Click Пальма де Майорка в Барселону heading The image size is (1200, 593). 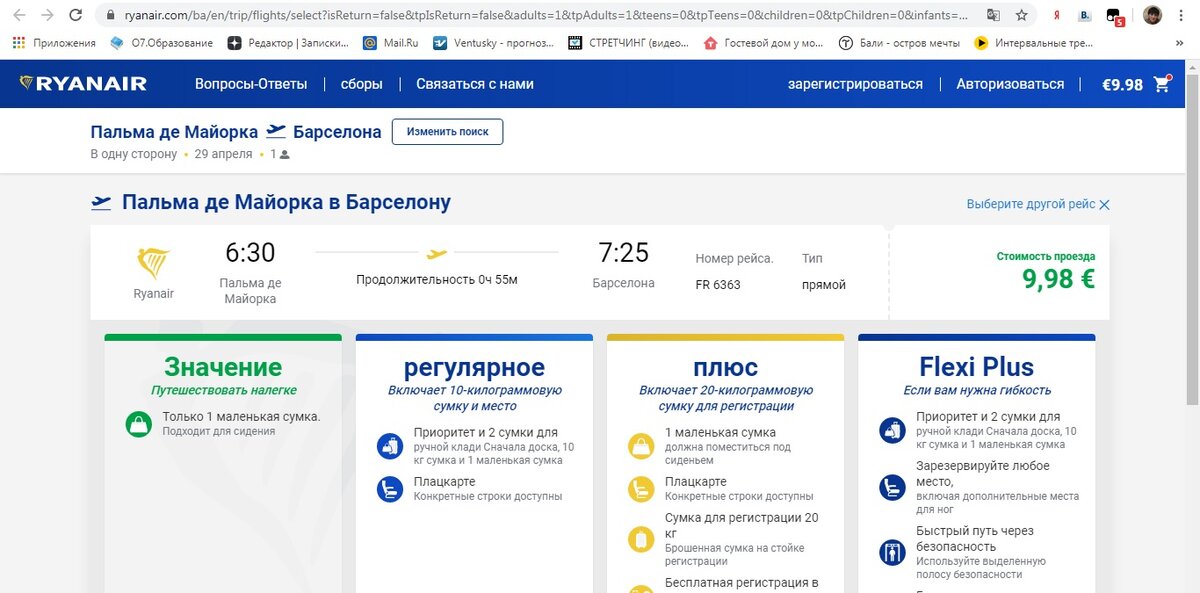(x=286, y=203)
